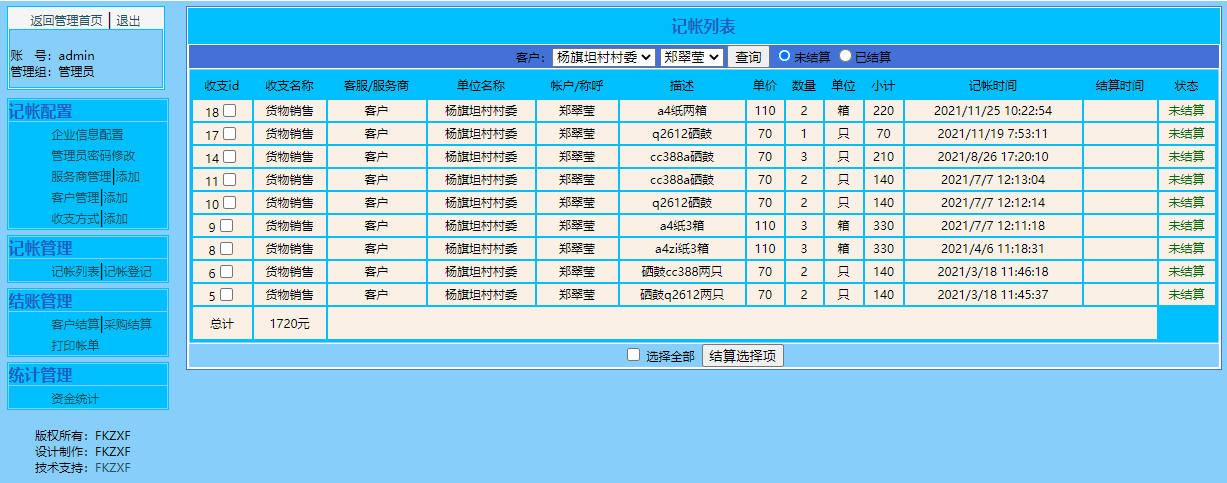
Task: Expand the 郑翠莹 account dropdown
Action: 692,58
